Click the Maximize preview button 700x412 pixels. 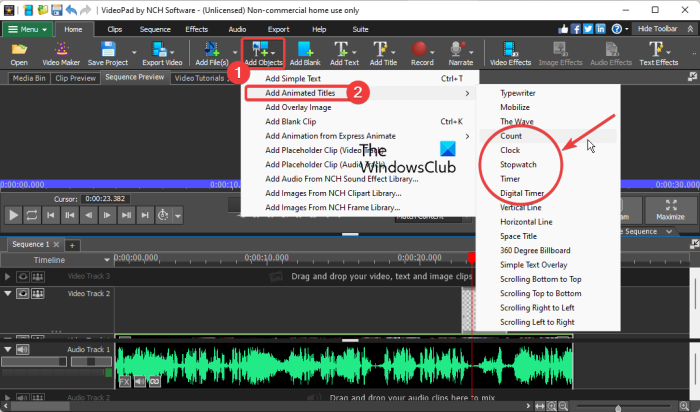(x=672, y=213)
